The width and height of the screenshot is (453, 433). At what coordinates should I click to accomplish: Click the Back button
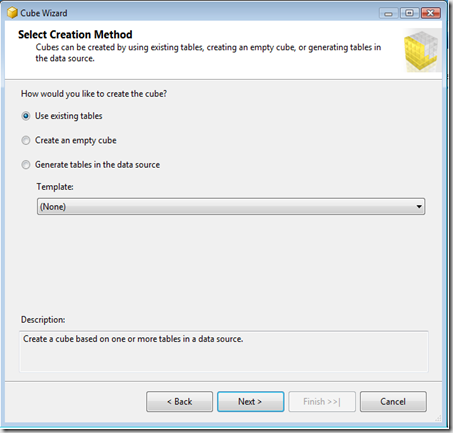click(179, 402)
